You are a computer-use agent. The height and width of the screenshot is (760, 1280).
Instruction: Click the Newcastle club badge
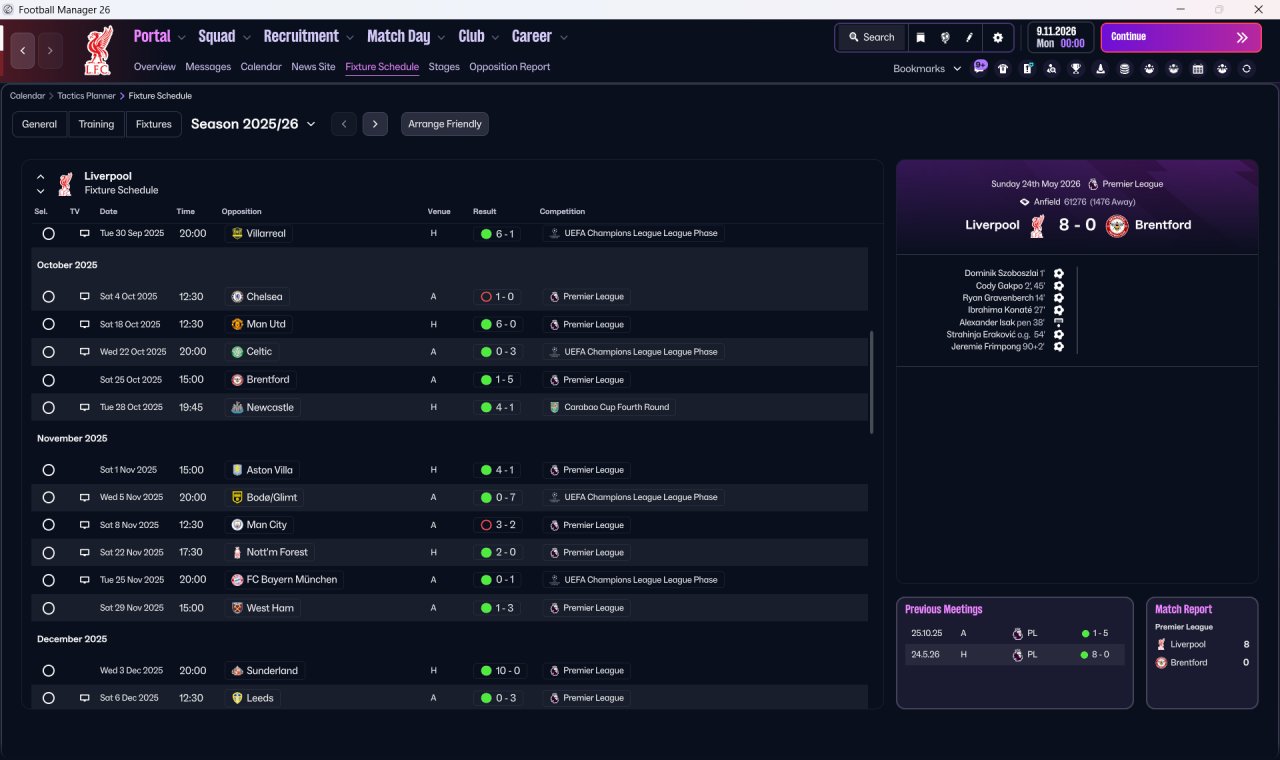(237, 408)
